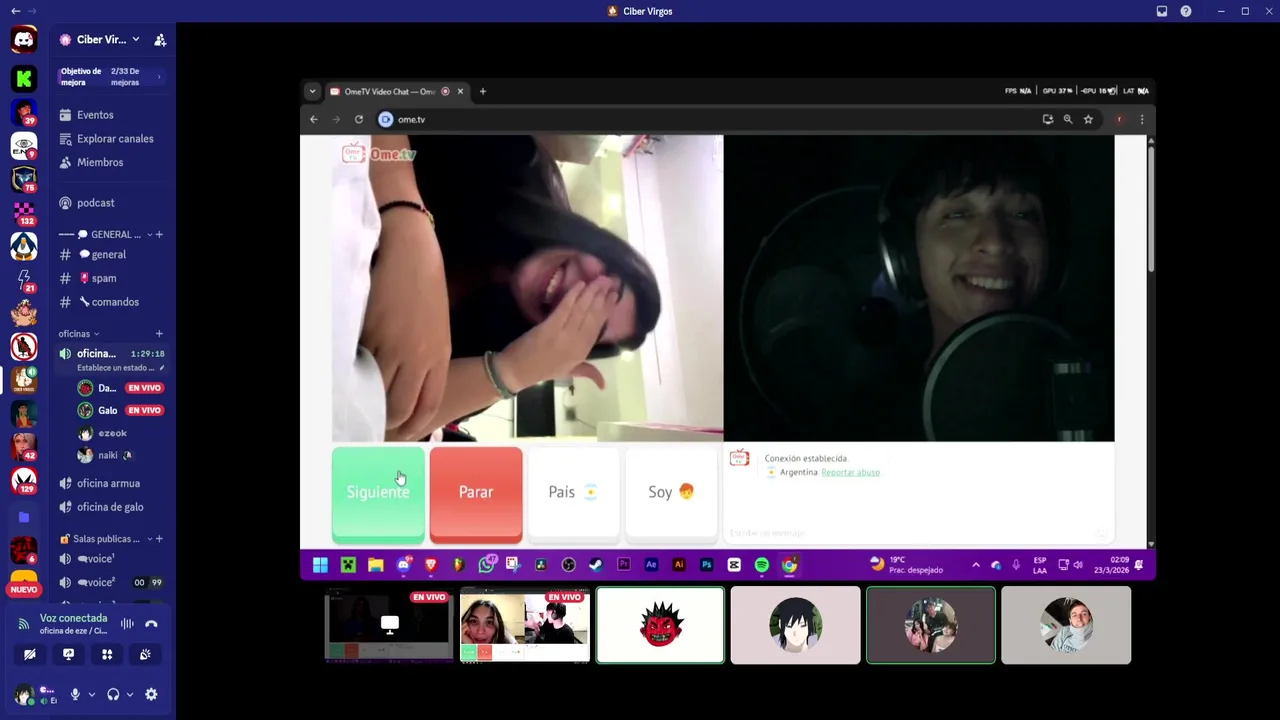
Task: Collapse the oficinas category
Action: [78, 334]
